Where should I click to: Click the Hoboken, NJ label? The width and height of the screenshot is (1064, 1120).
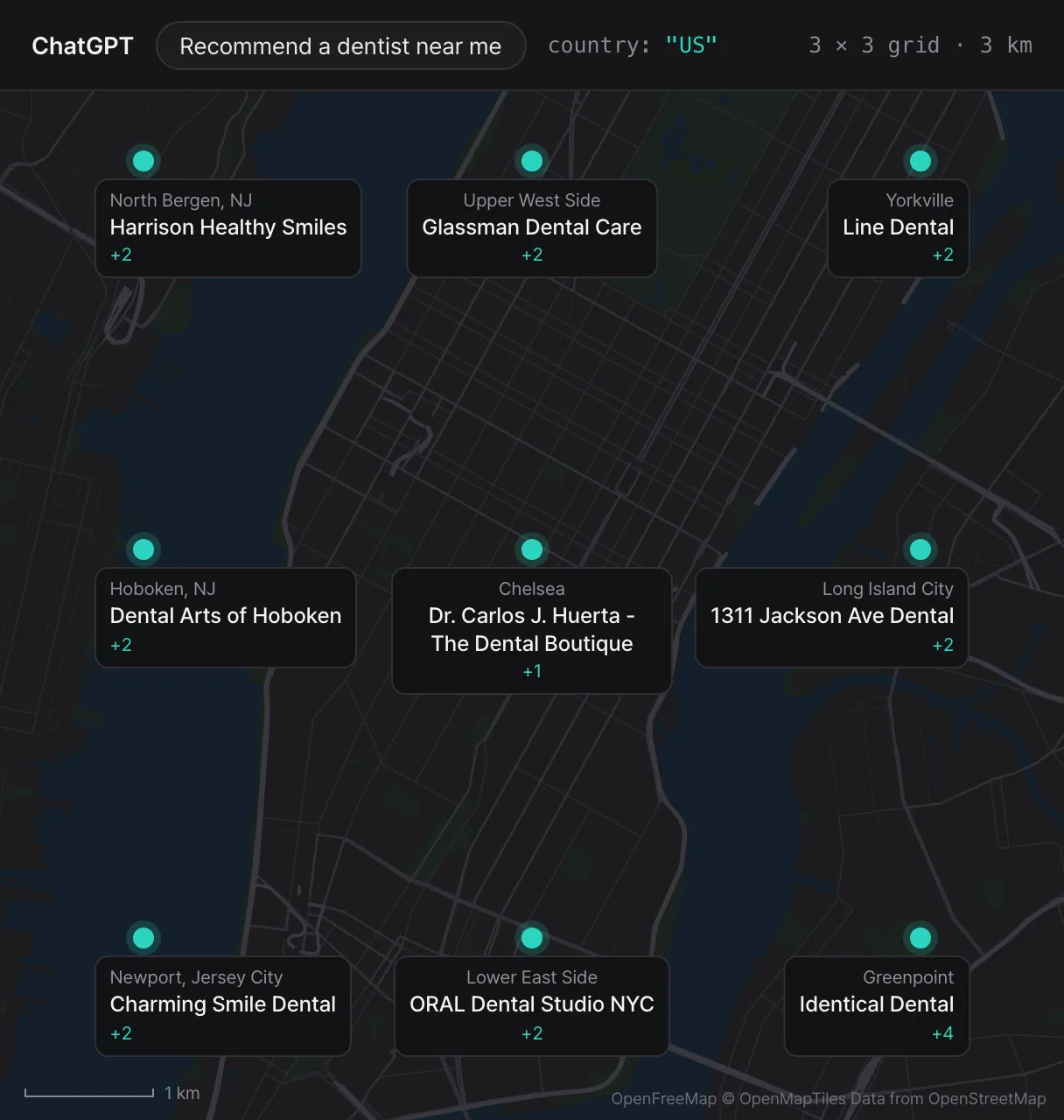pyautogui.click(x=163, y=589)
